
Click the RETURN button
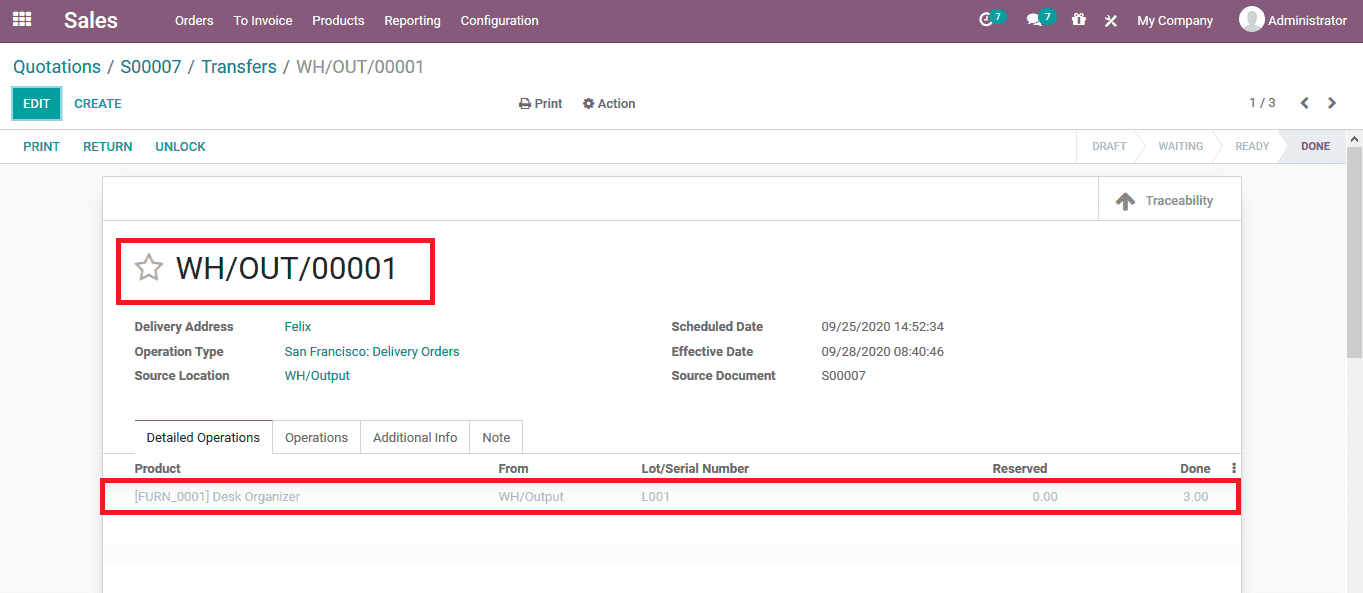click(x=108, y=147)
